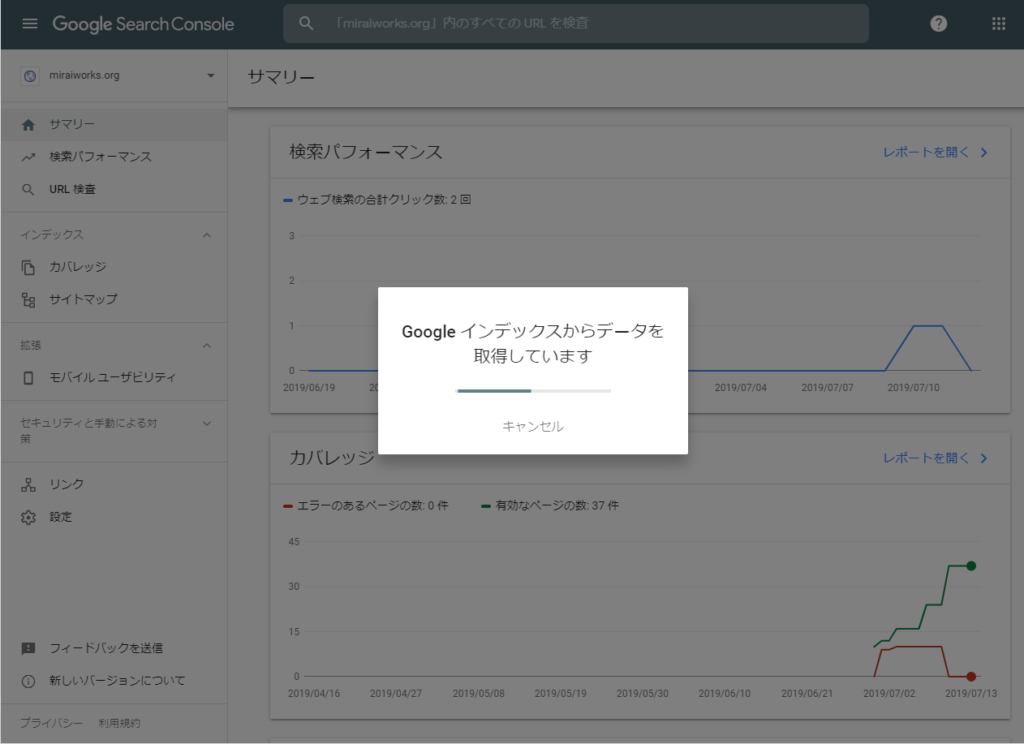This screenshot has width=1024, height=744.
Task: Open URL 検査 from the sidebar
Action: pos(114,189)
